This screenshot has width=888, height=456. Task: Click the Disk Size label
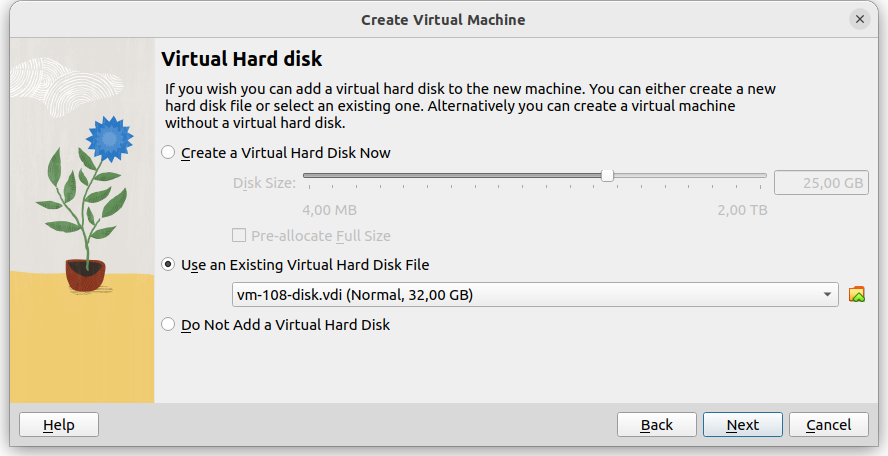(264, 183)
